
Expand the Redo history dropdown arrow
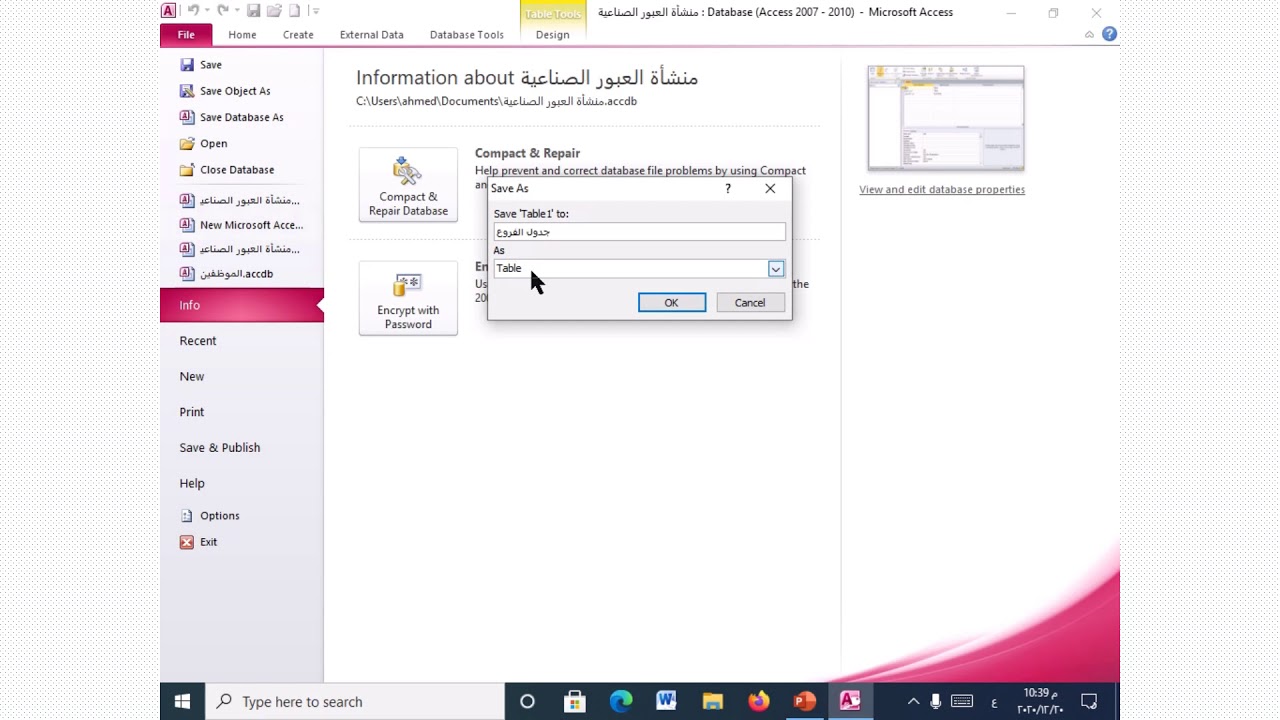click(236, 11)
